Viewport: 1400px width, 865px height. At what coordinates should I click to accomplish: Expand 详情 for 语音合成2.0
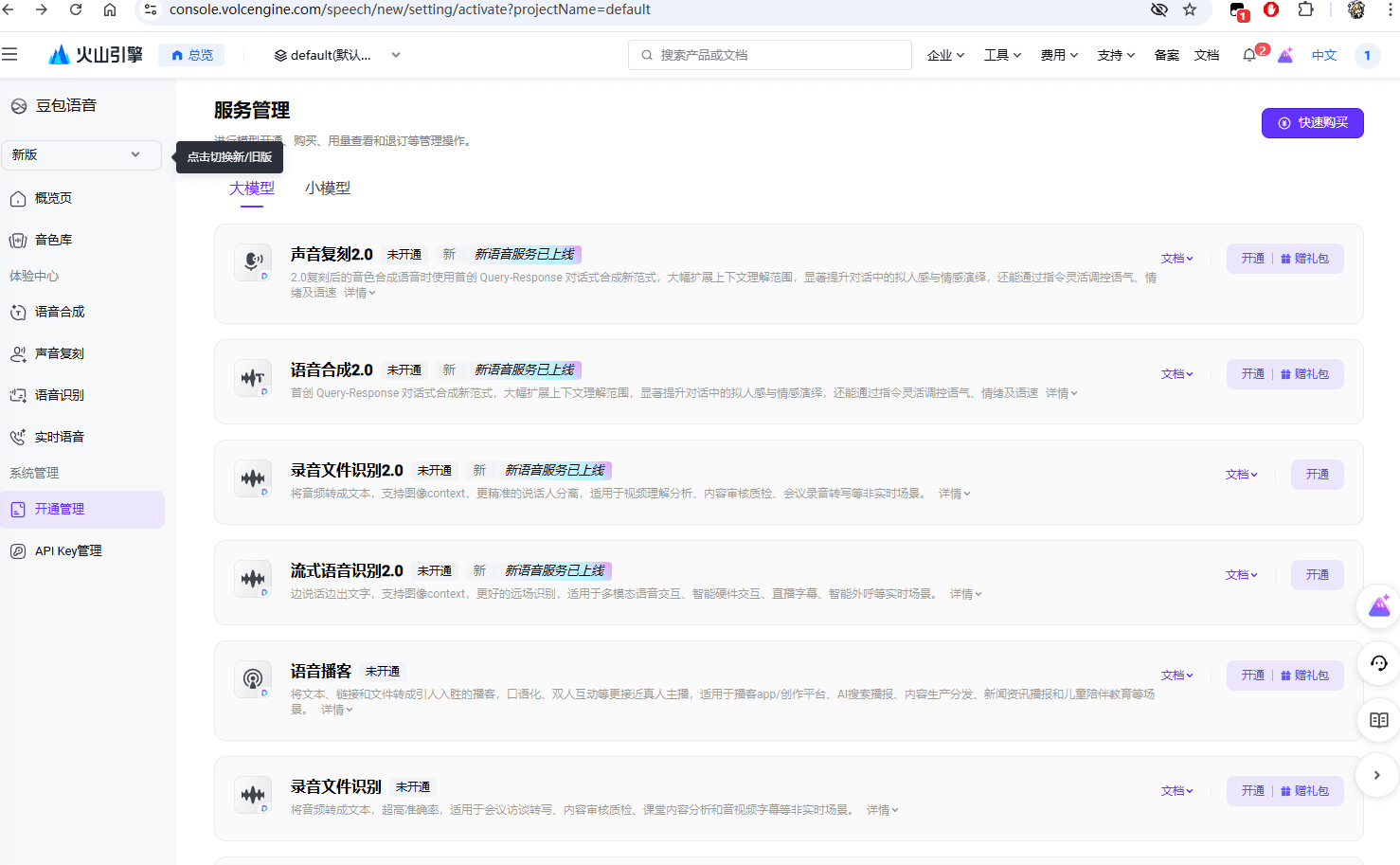pos(1059,392)
